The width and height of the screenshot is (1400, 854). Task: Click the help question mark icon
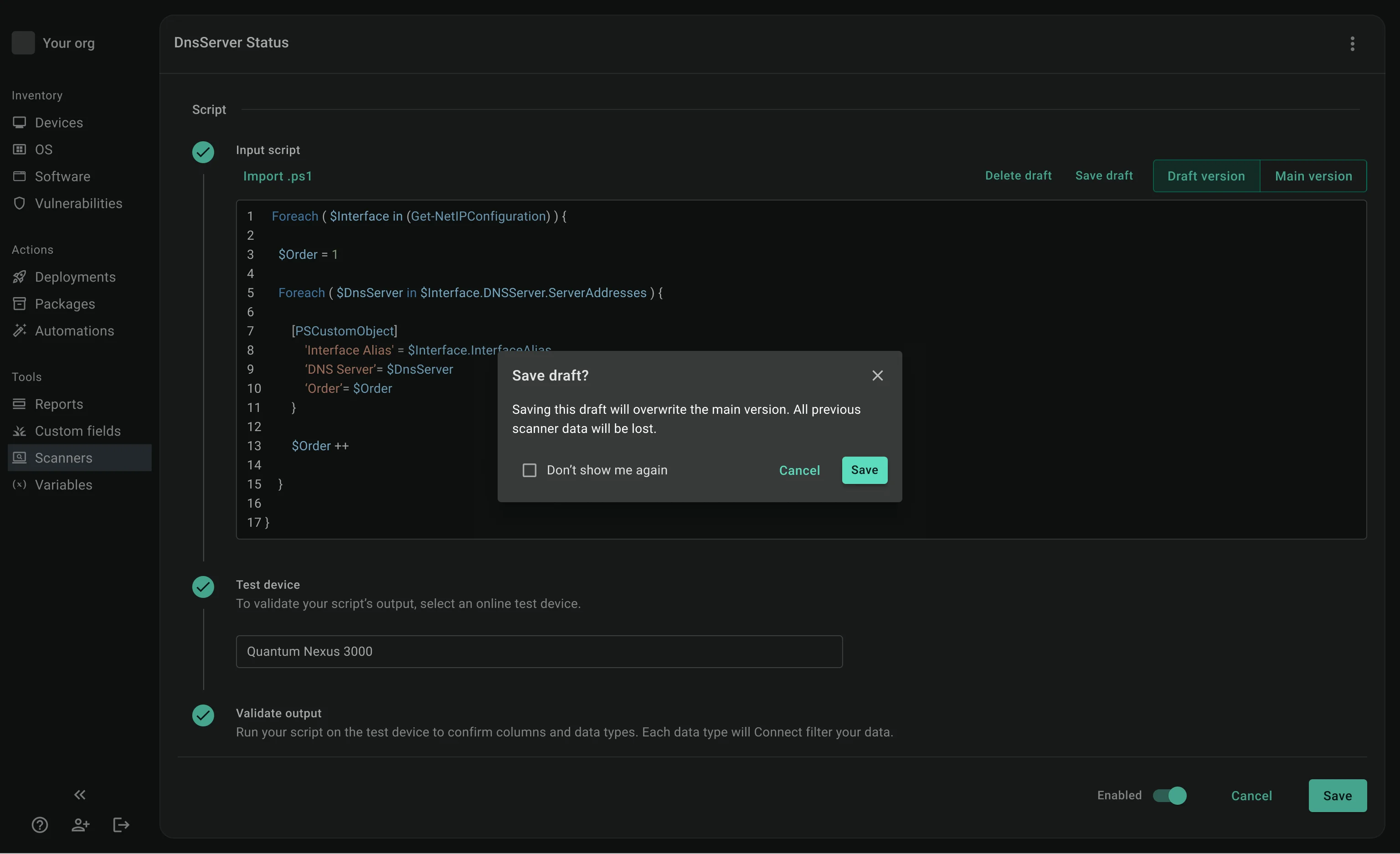coord(39,824)
